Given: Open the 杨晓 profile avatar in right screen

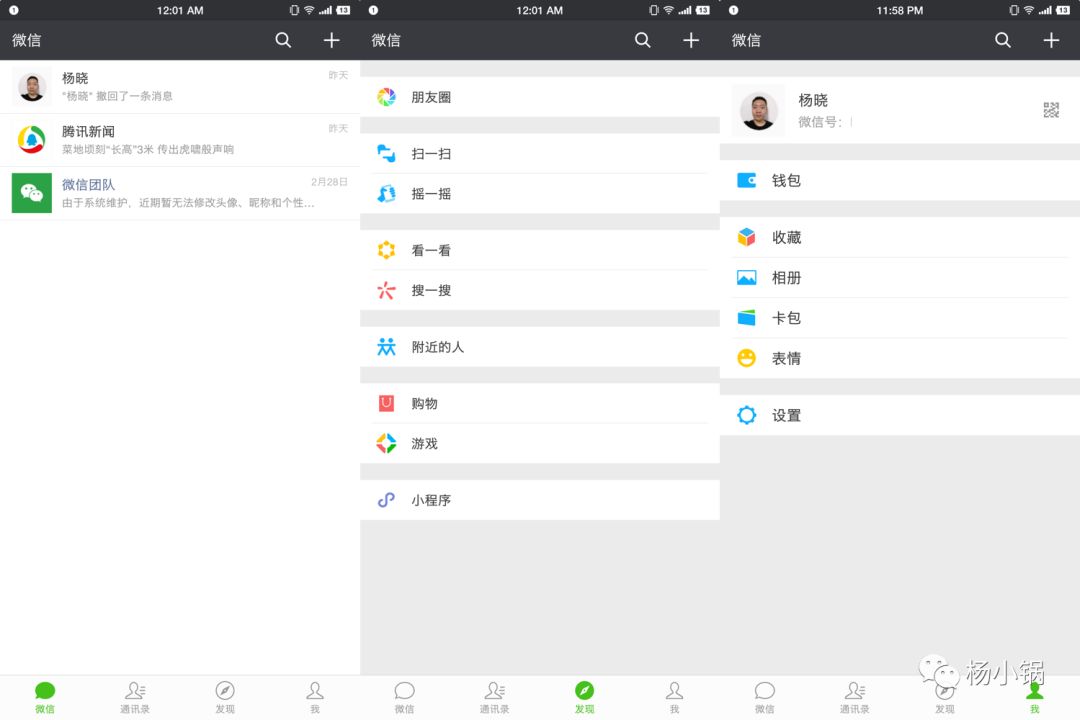Looking at the screenshot, I should [x=758, y=110].
